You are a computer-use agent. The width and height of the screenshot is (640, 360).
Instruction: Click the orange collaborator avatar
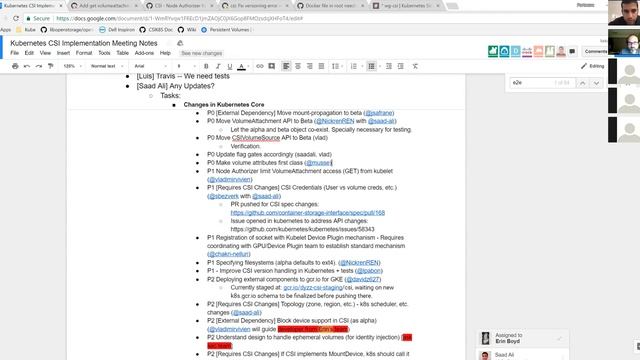coord(538,51)
